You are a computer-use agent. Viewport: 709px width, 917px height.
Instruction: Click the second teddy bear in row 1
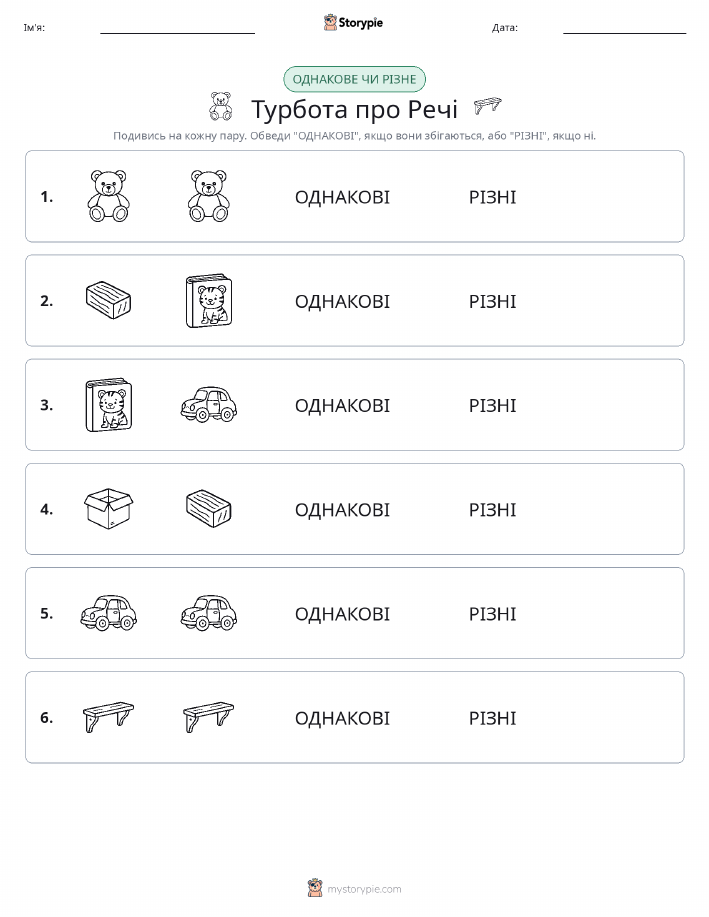click(209, 196)
